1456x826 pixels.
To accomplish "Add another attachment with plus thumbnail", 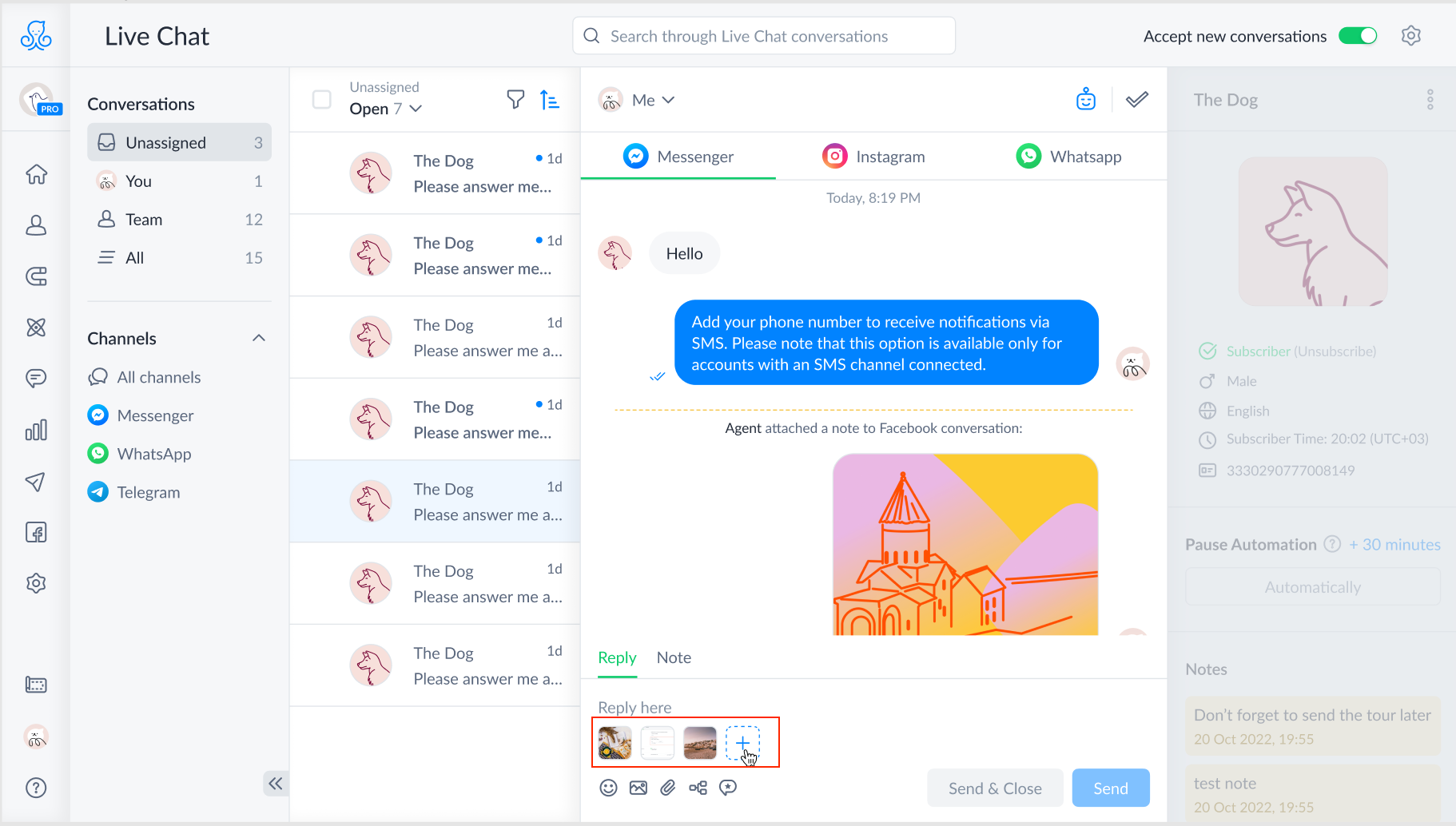I will 742,743.
